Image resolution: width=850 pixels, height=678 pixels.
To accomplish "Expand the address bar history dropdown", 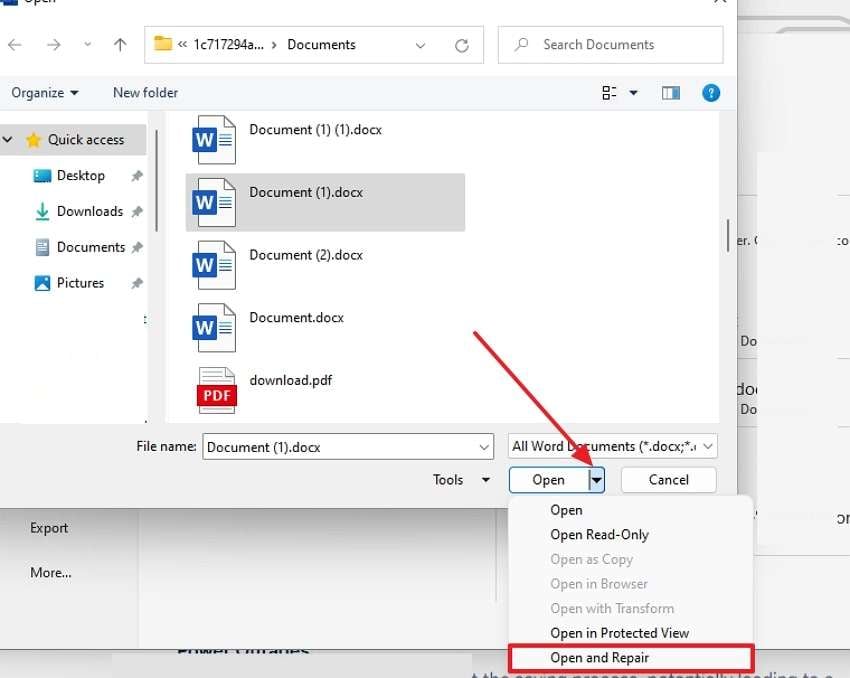I will click(x=420, y=46).
